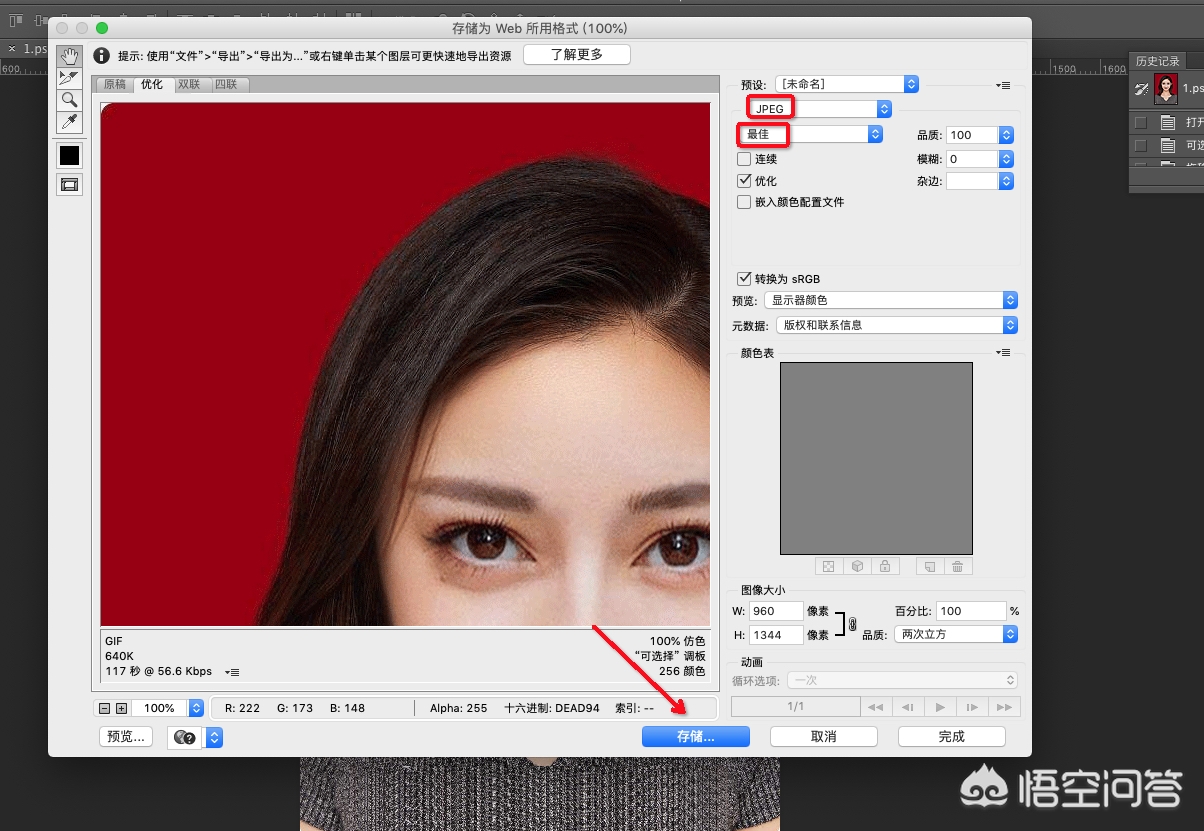Open the preset flyout menu icon
1204x831 pixels.
tap(1004, 85)
